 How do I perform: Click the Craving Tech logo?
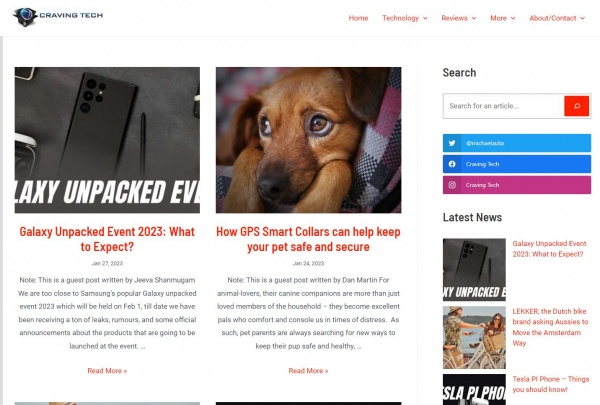[x=58, y=16]
